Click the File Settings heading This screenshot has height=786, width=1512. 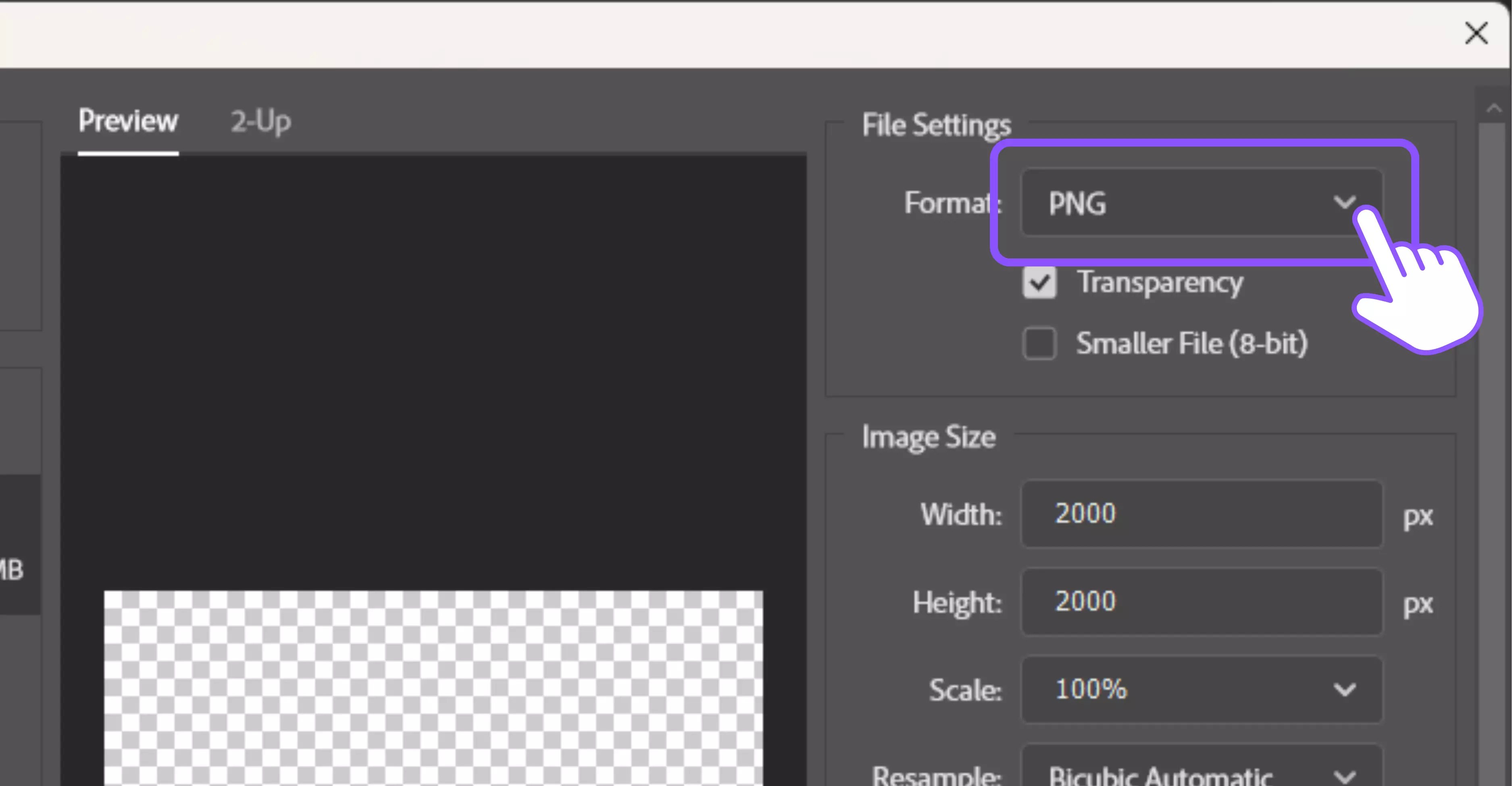tap(936, 125)
